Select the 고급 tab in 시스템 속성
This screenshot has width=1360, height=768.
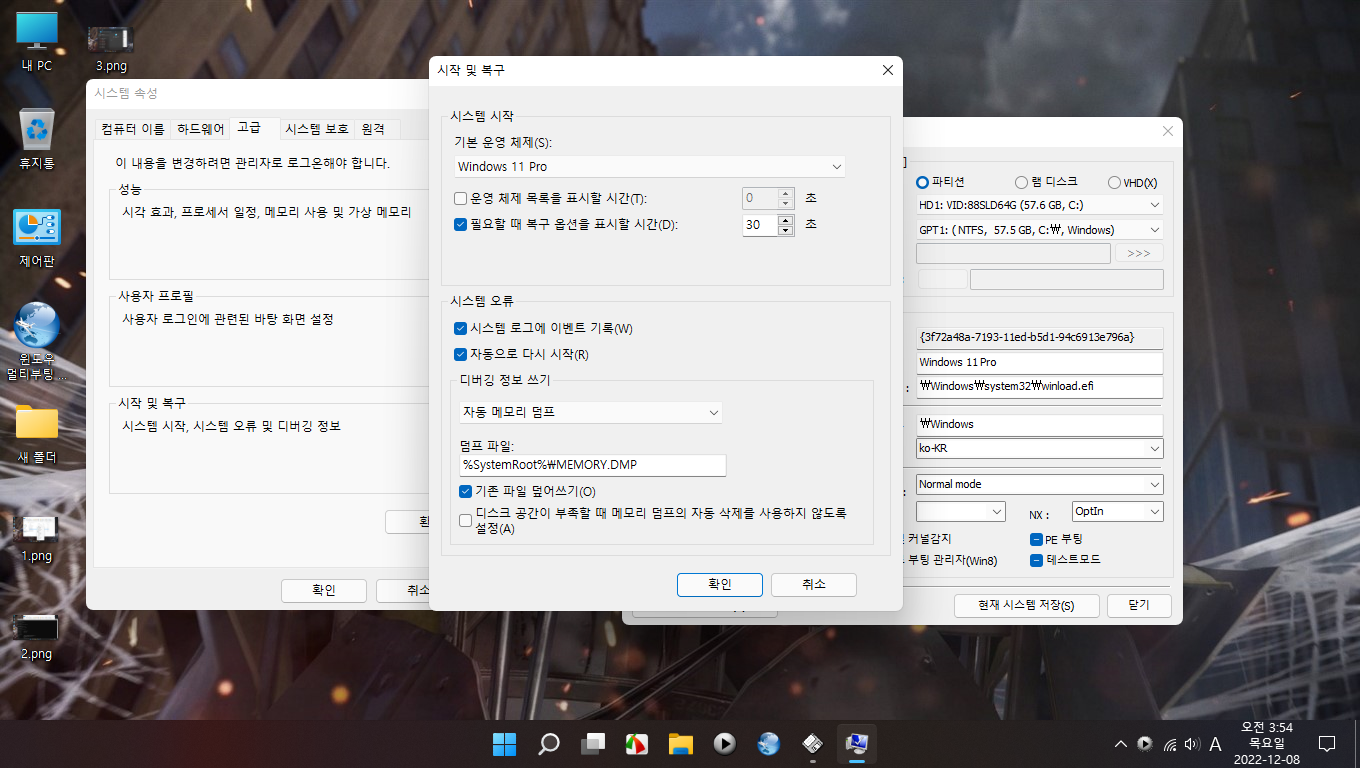click(249, 127)
